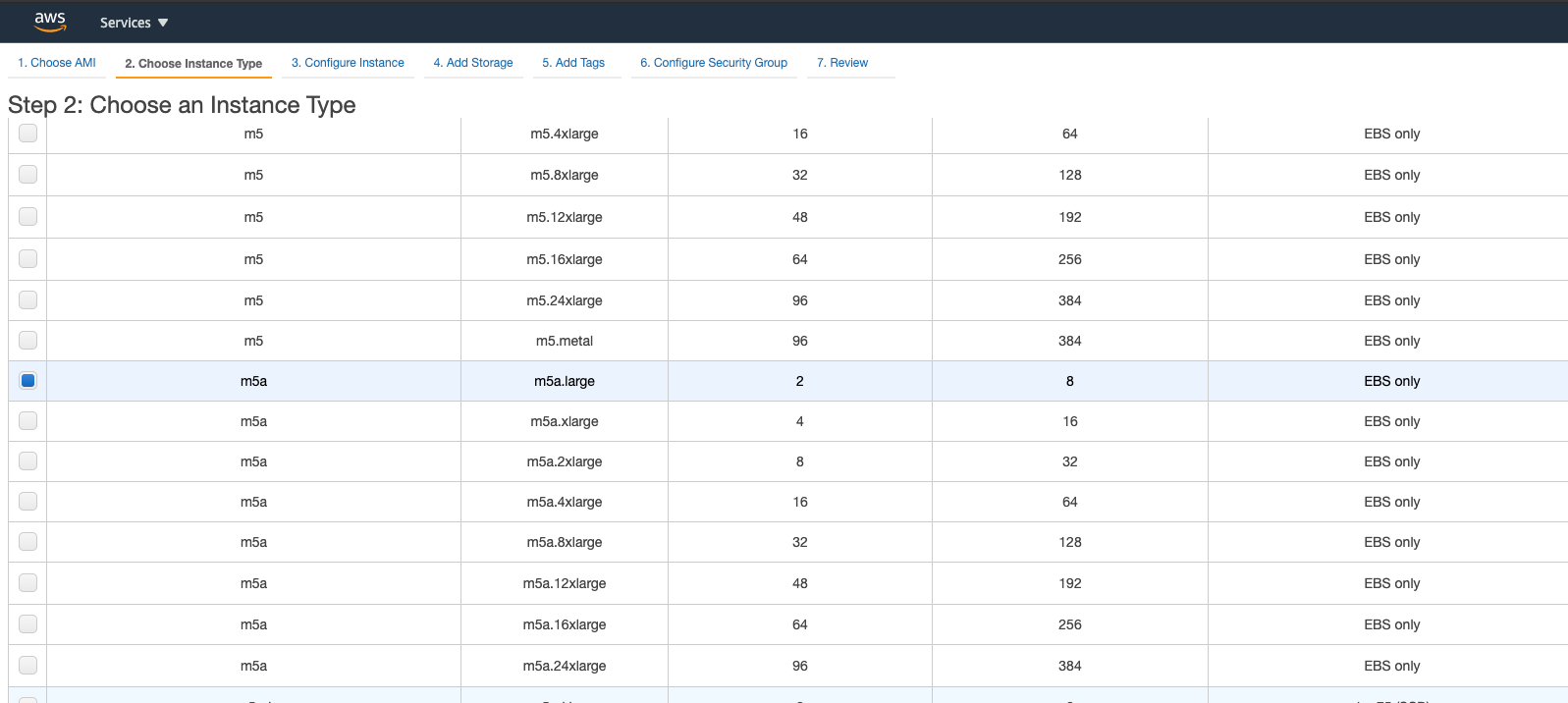Expand the Services dropdown menu
Image resolution: width=1568 pixels, height=703 pixels.
(x=135, y=23)
